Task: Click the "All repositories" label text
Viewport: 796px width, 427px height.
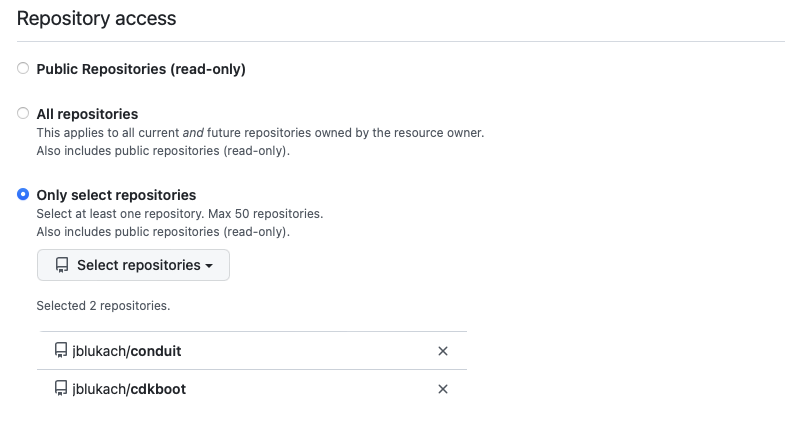Action: pos(87,114)
